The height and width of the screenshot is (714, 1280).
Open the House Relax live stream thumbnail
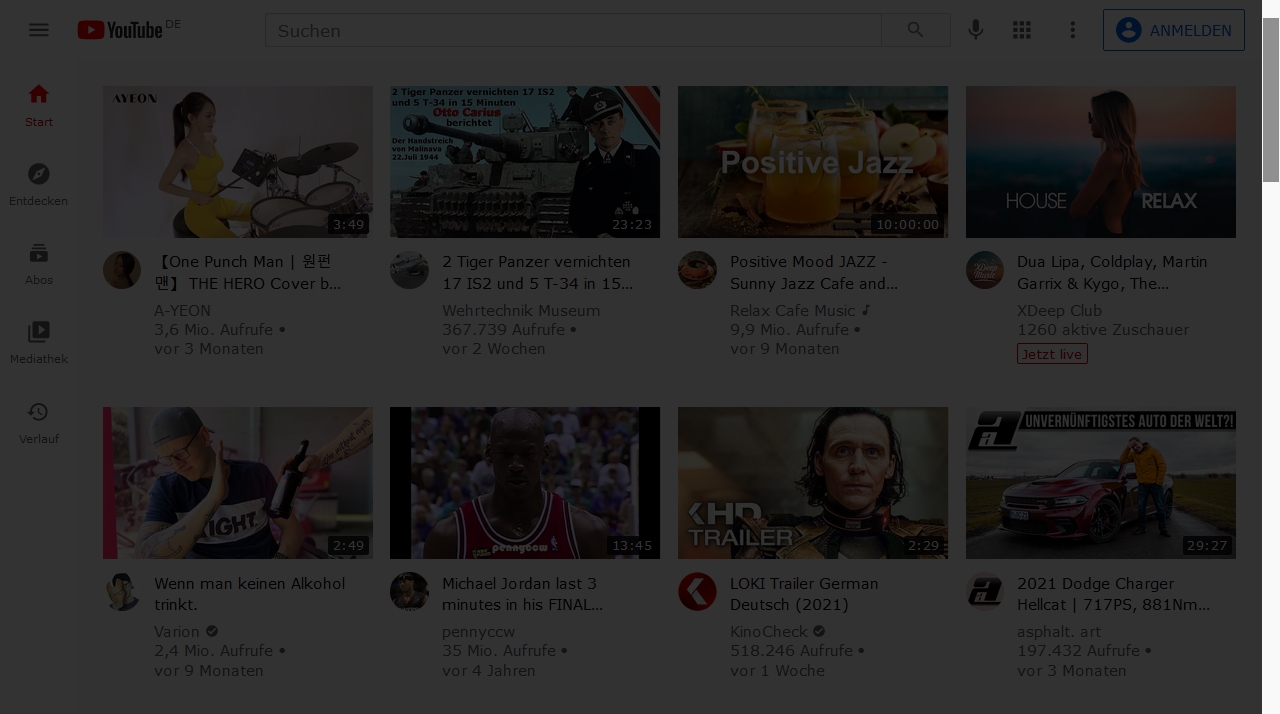pos(1101,162)
